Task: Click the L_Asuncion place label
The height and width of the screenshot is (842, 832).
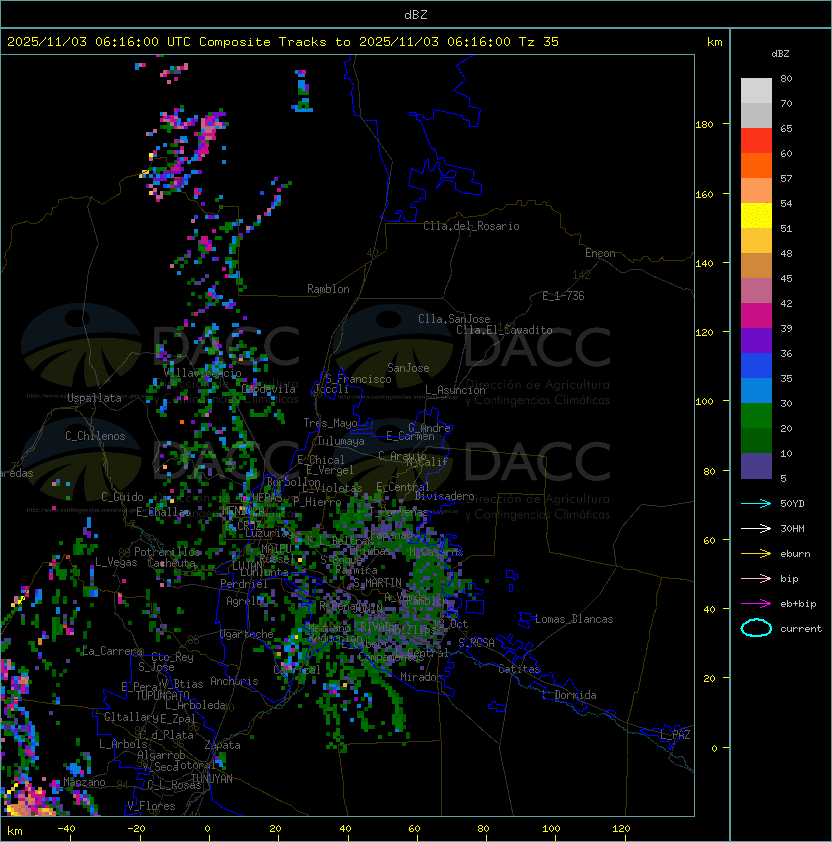Action: (455, 390)
